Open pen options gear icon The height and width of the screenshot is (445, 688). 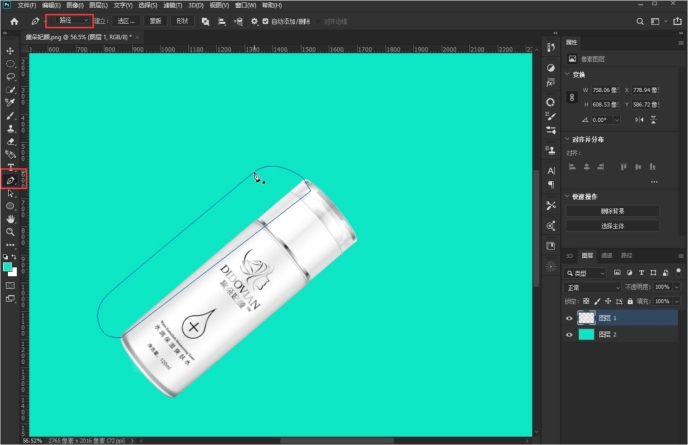(x=254, y=21)
